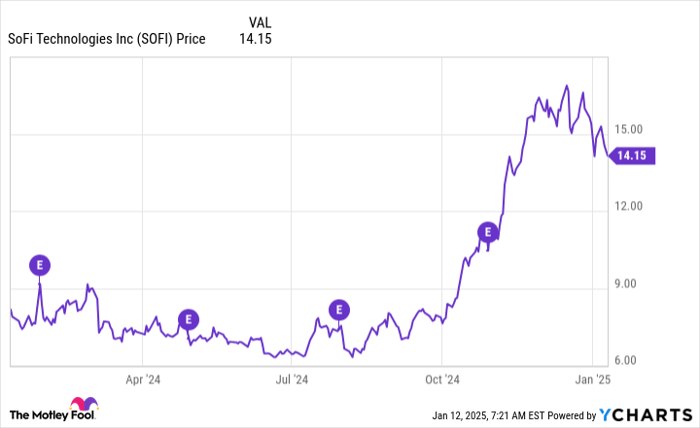Select the Oct '24 axis label
Screen dimensions: 700x428
[x=441, y=379]
